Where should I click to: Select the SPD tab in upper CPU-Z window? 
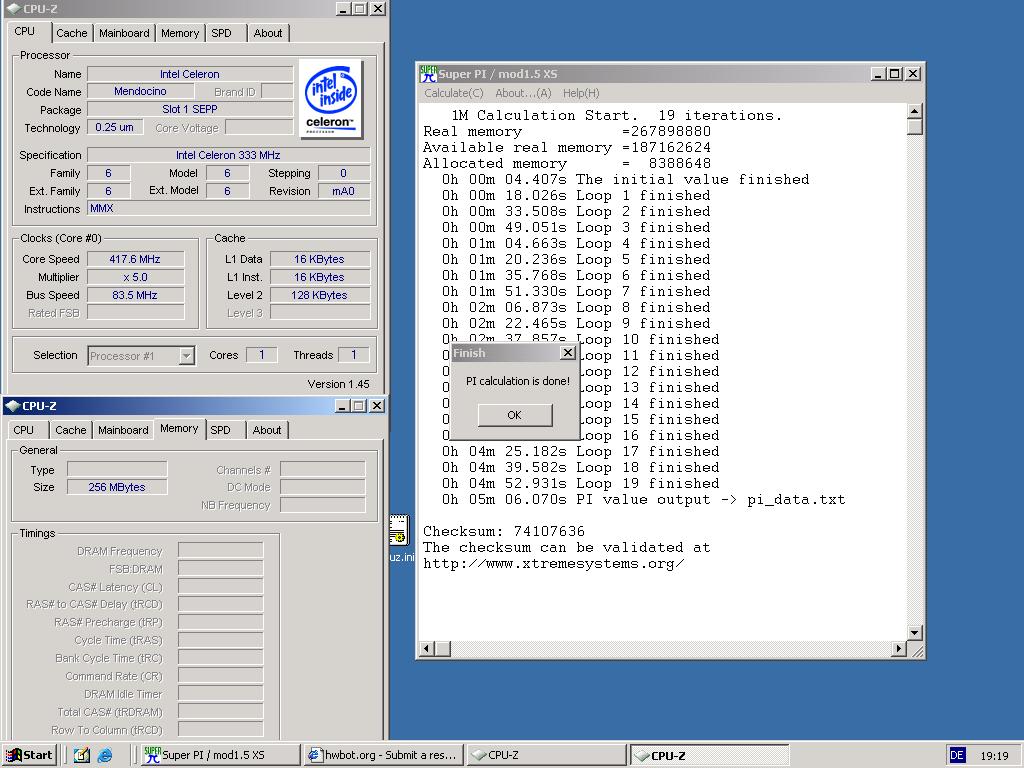pos(221,33)
